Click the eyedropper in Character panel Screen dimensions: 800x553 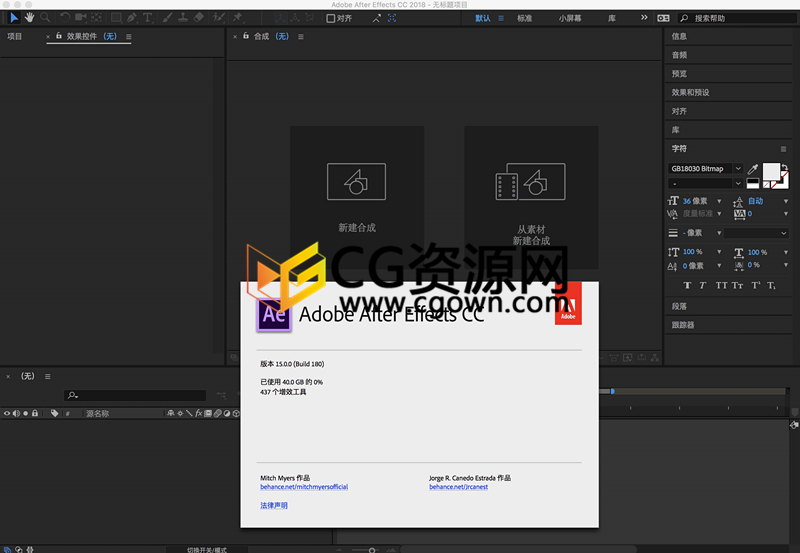(753, 169)
